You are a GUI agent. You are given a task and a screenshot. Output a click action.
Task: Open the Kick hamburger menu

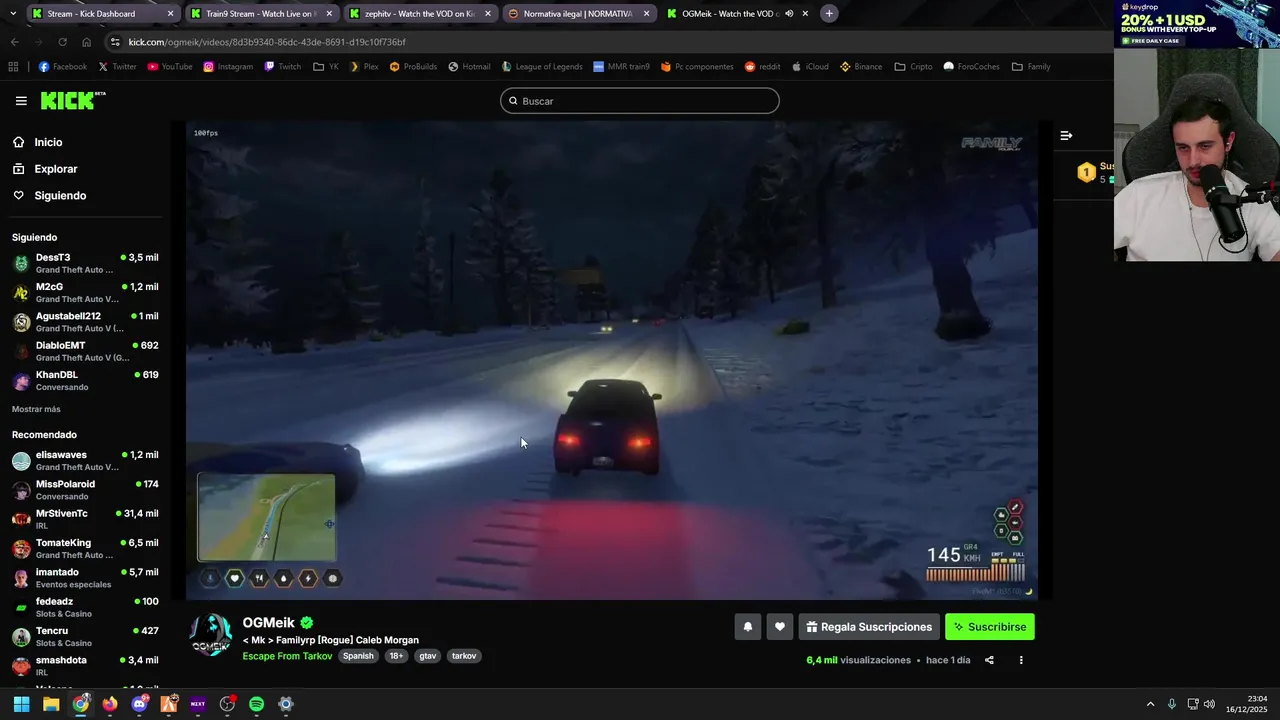click(x=21, y=101)
